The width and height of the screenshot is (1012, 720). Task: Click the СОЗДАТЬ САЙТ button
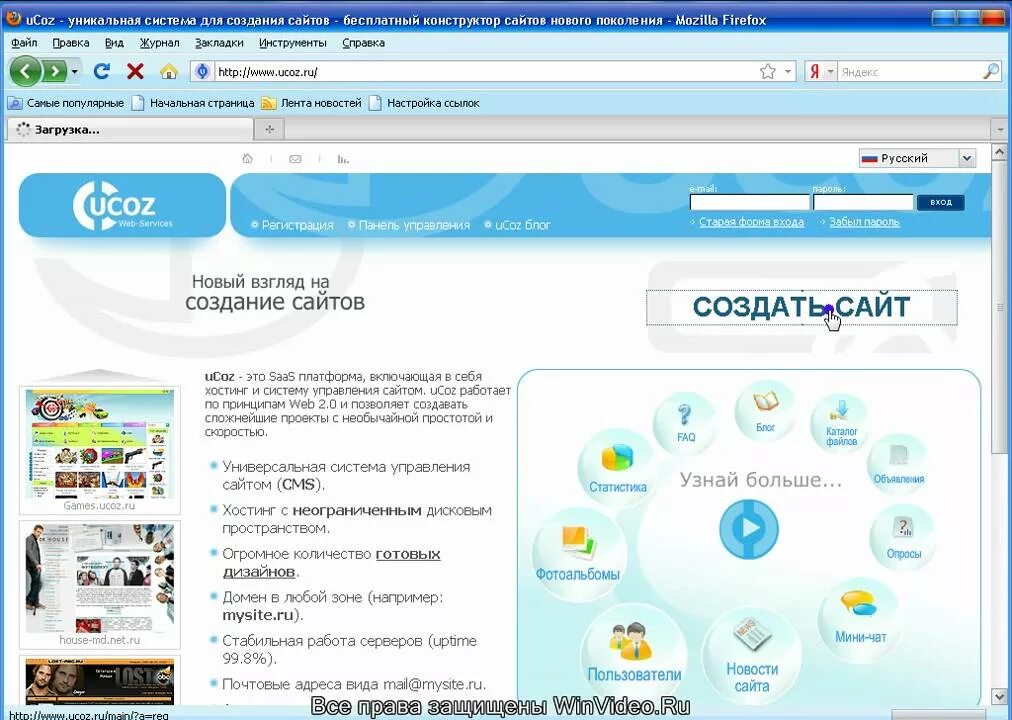coord(802,308)
